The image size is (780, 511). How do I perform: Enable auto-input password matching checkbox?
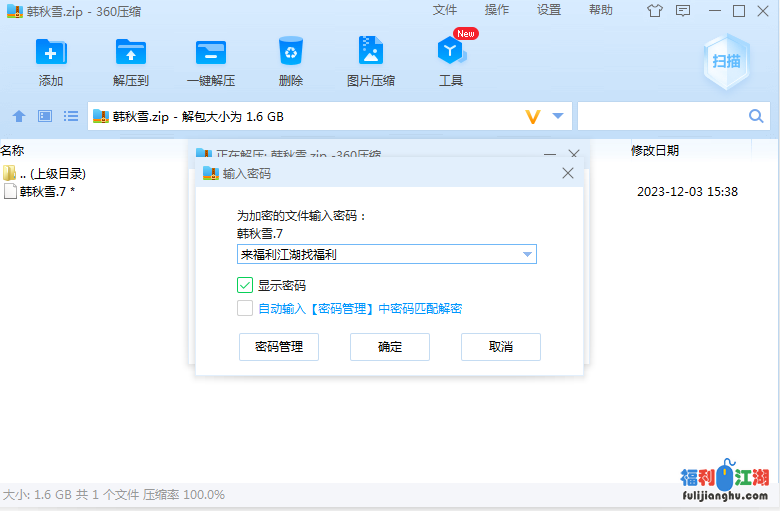click(245, 308)
